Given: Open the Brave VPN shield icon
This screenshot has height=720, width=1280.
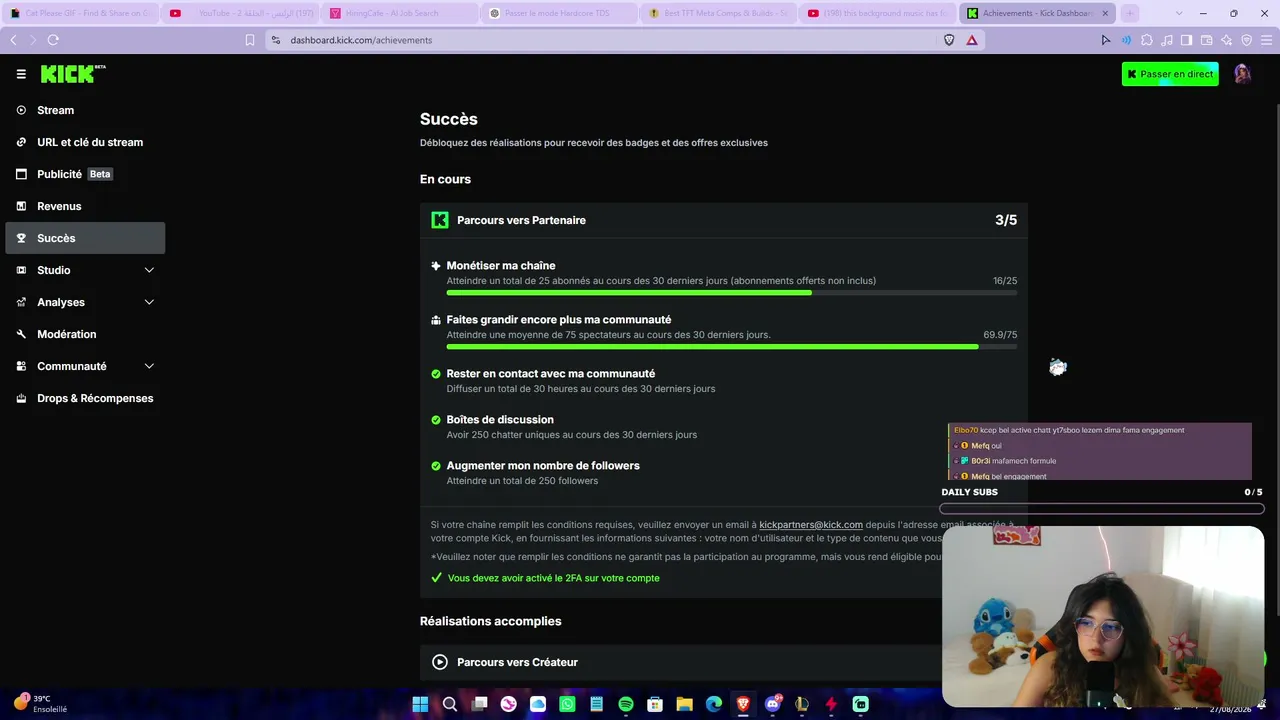Looking at the screenshot, I should (1247, 40).
